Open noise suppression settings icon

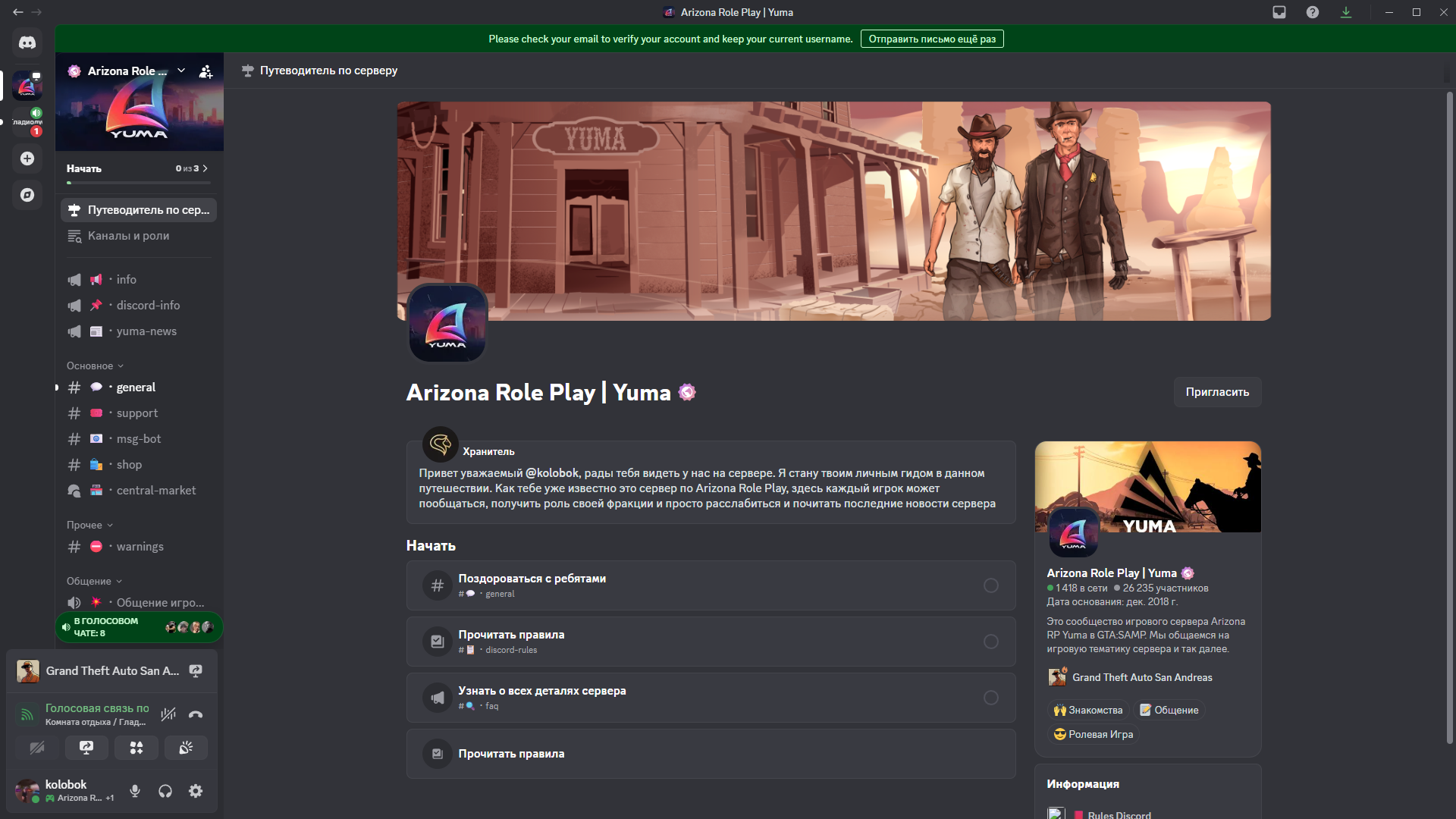tap(168, 714)
